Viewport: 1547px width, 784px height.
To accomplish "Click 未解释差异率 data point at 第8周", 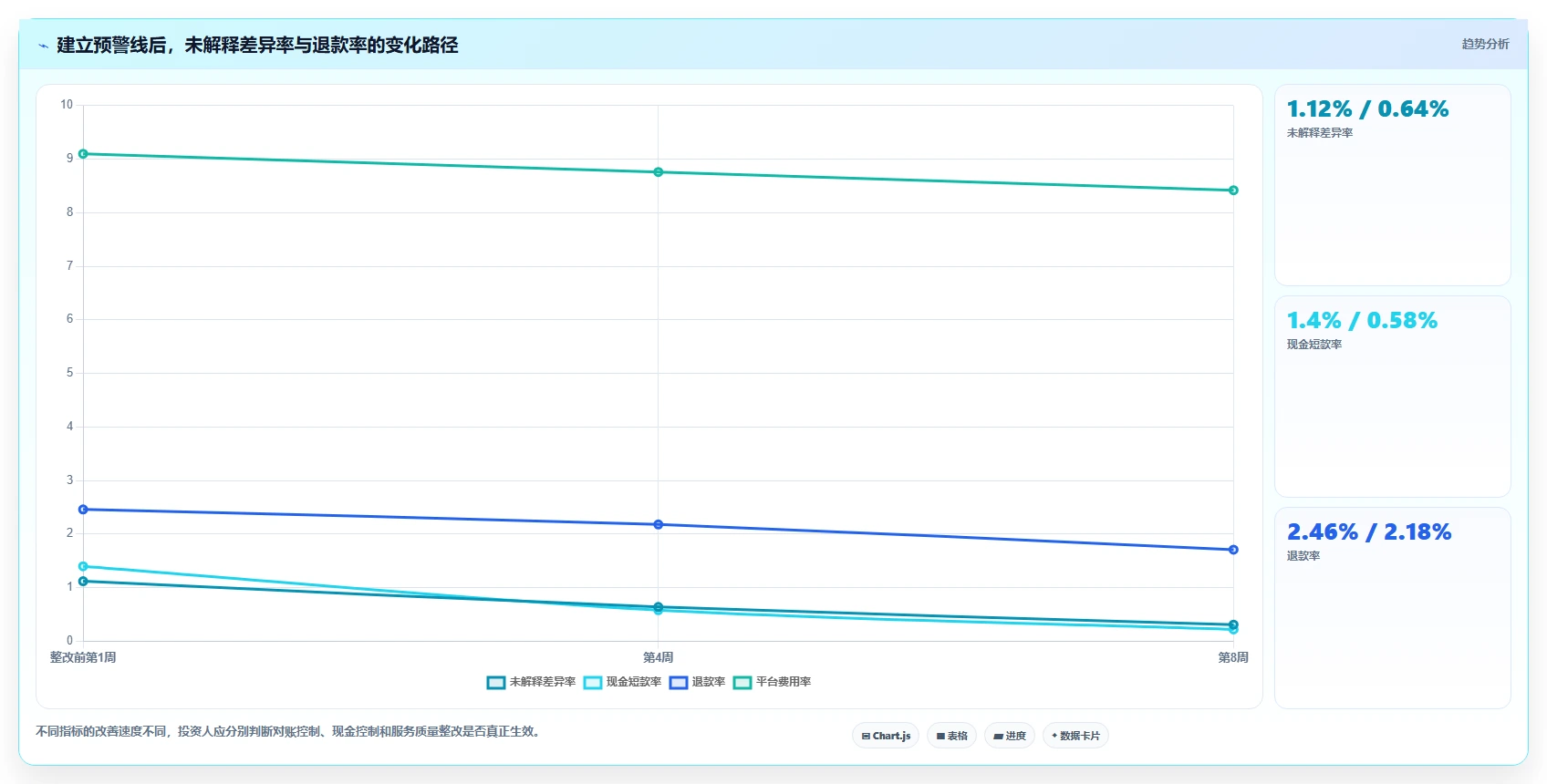I will pyautogui.click(x=1233, y=624).
